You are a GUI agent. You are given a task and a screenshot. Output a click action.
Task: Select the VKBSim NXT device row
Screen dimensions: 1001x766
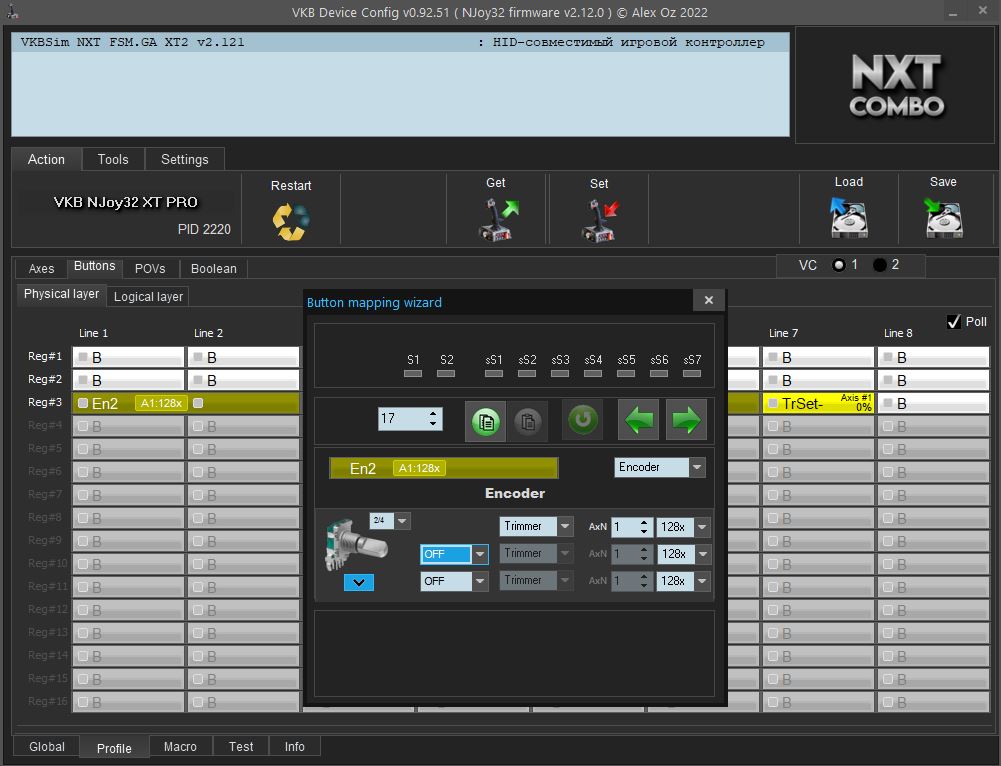(400, 43)
